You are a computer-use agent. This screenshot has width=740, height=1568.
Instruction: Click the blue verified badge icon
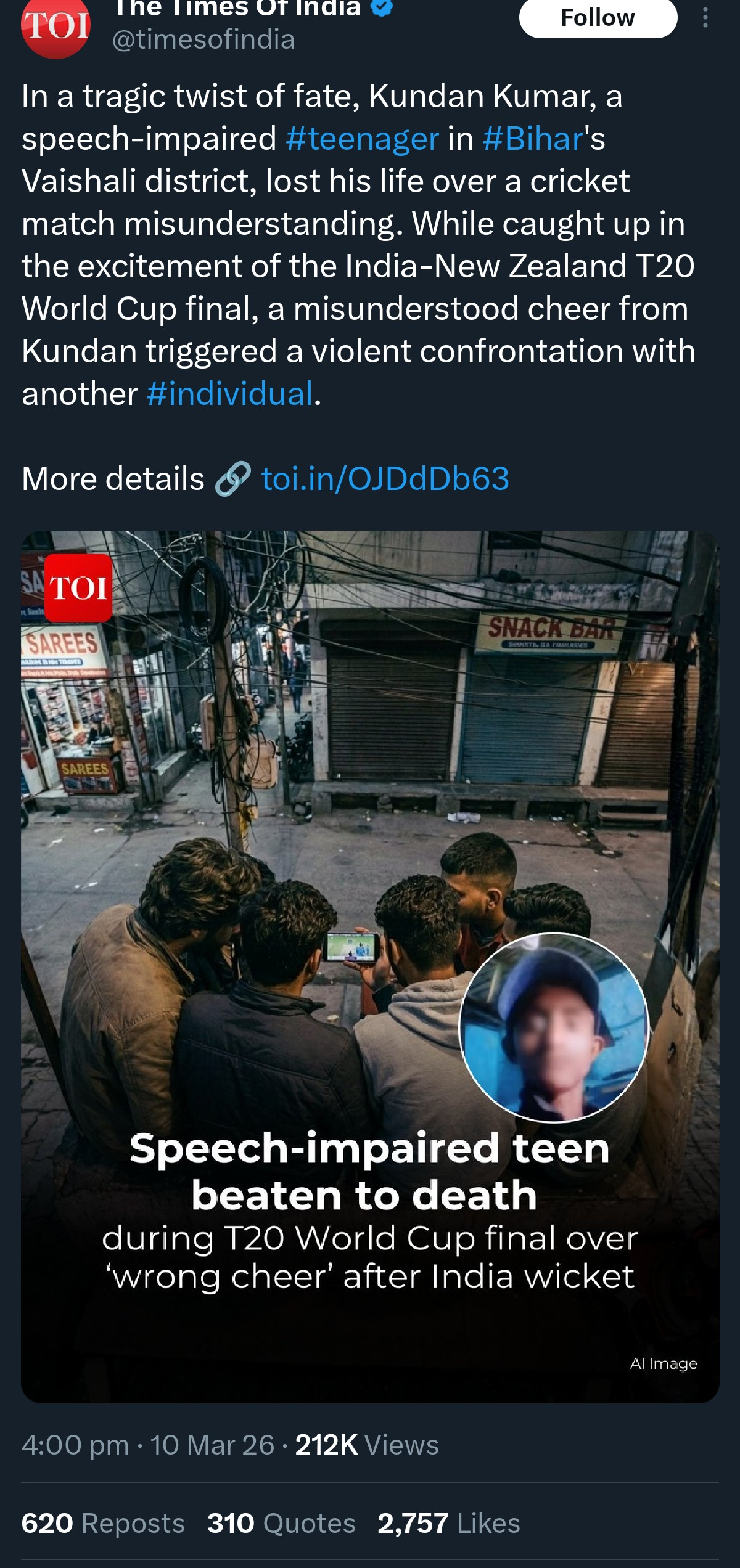(382, 7)
